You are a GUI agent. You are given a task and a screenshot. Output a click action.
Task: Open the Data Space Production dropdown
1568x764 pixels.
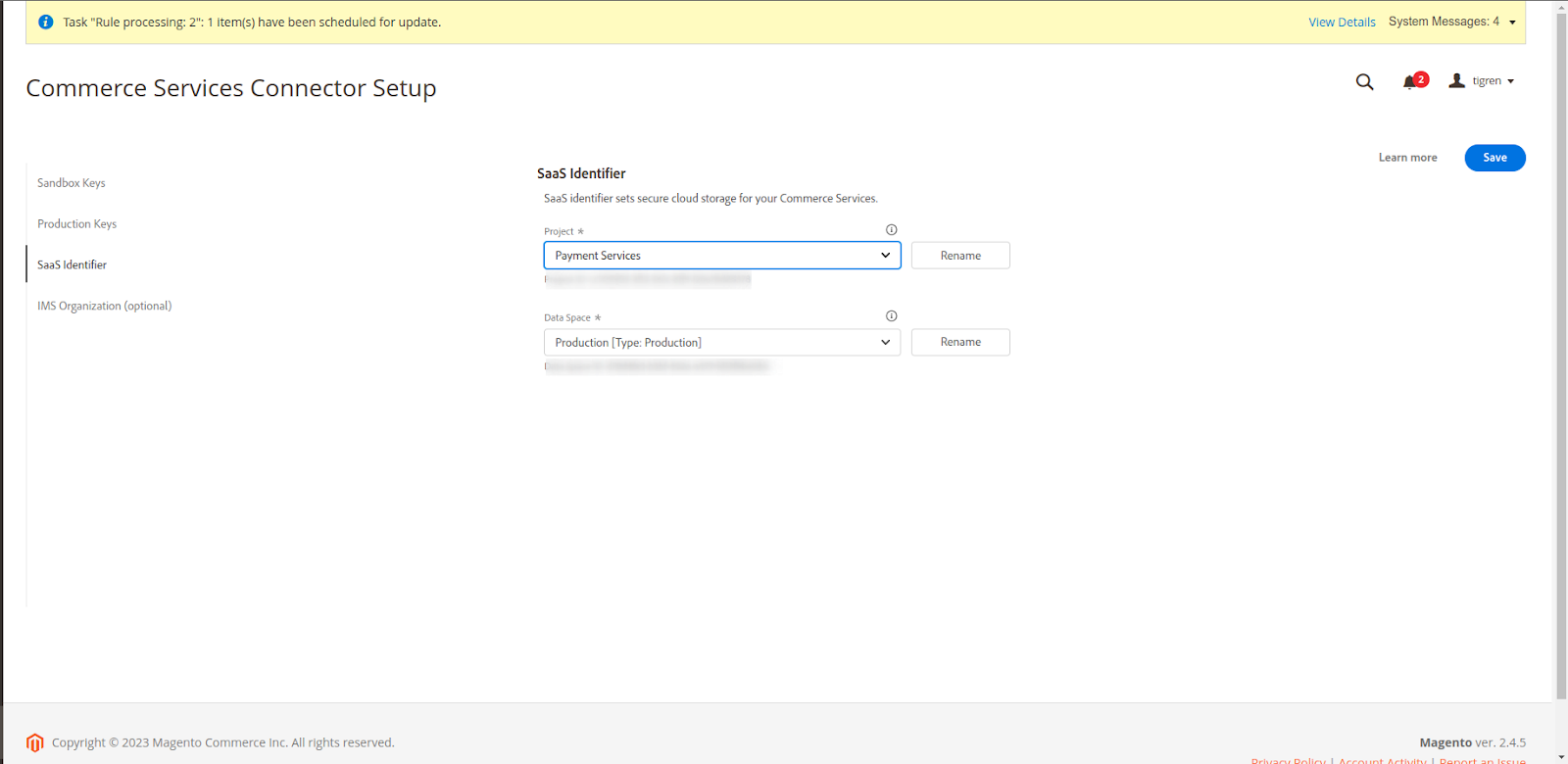722,342
